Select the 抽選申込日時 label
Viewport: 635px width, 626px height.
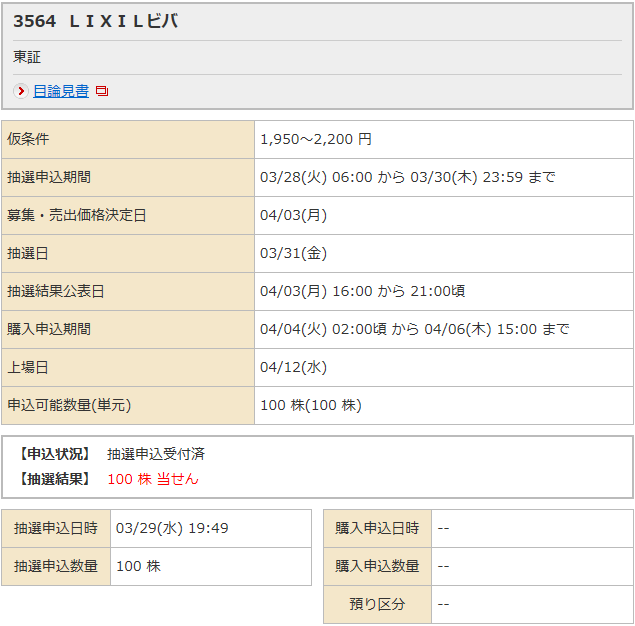pyautogui.click(x=56, y=528)
